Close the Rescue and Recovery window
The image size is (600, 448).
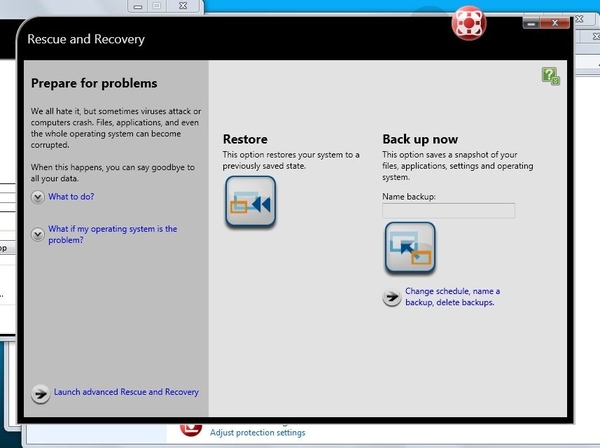coord(554,23)
